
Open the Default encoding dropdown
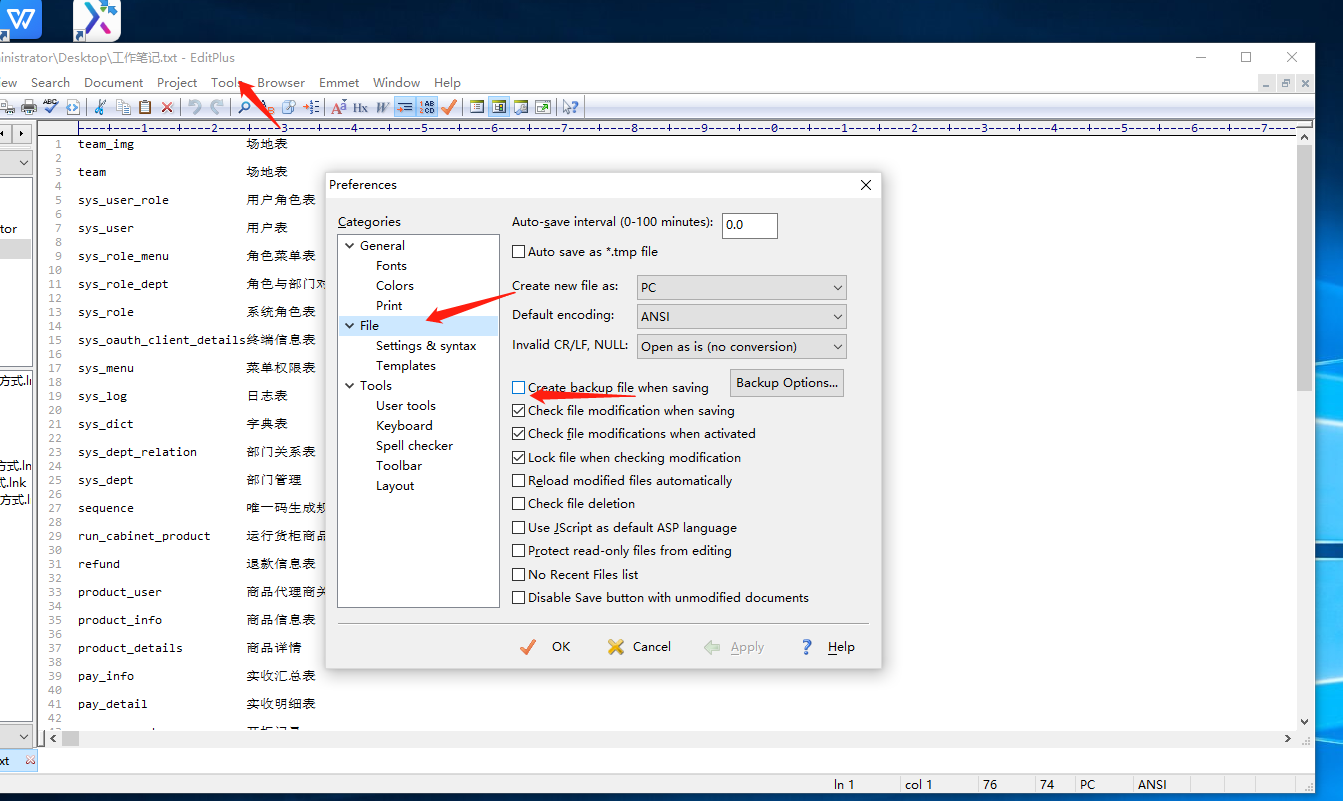[x=742, y=316]
